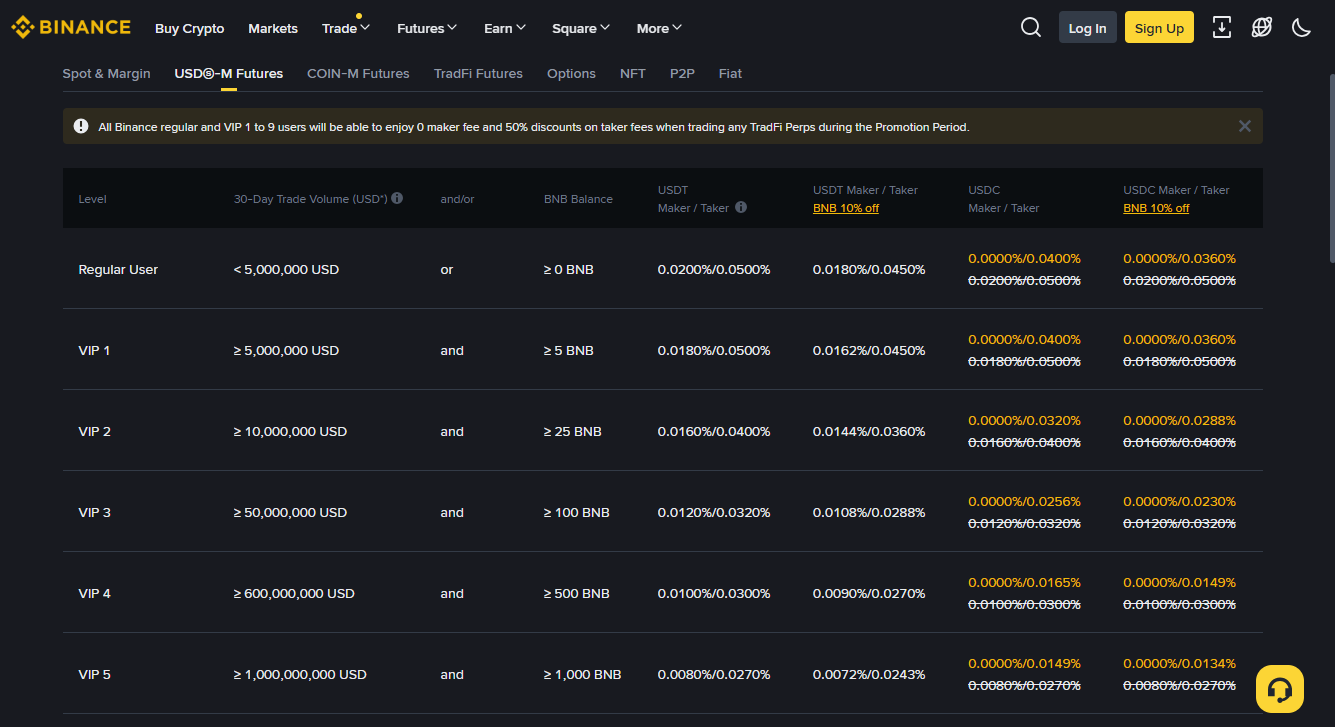Click the ≥ 5 BNB balance cell
Screen dimensions: 1335x727
click(569, 350)
